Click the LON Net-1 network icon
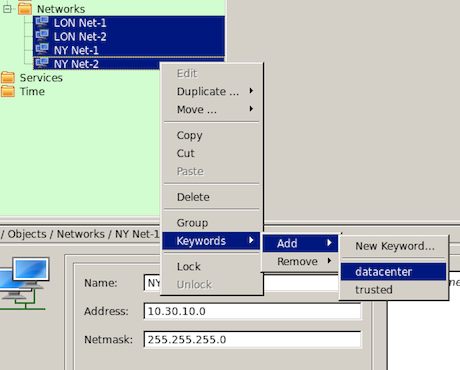The image size is (460, 370). coord(42,22)
